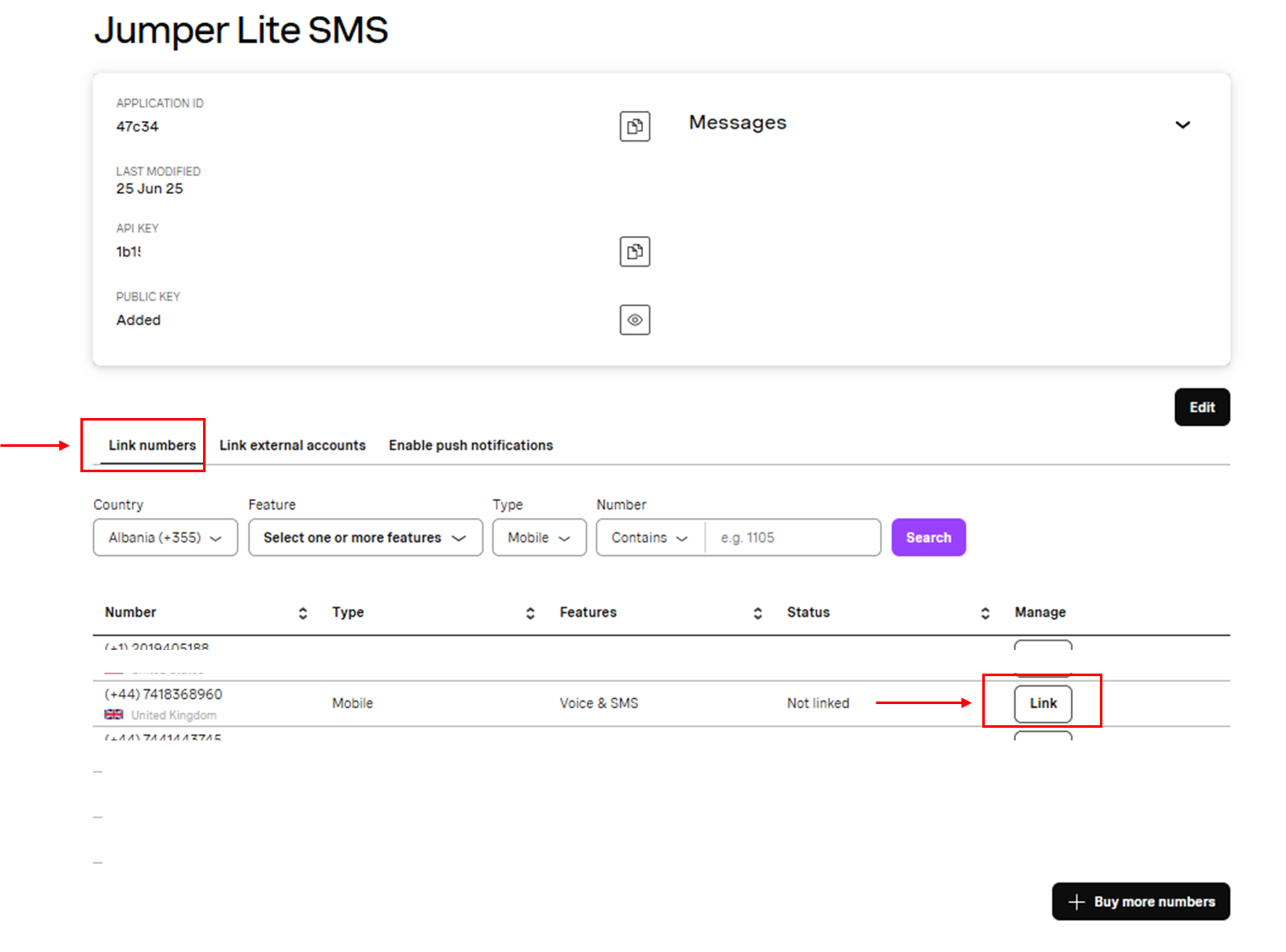
Task: Collapse the Messages section
Action: (1183, 124)
